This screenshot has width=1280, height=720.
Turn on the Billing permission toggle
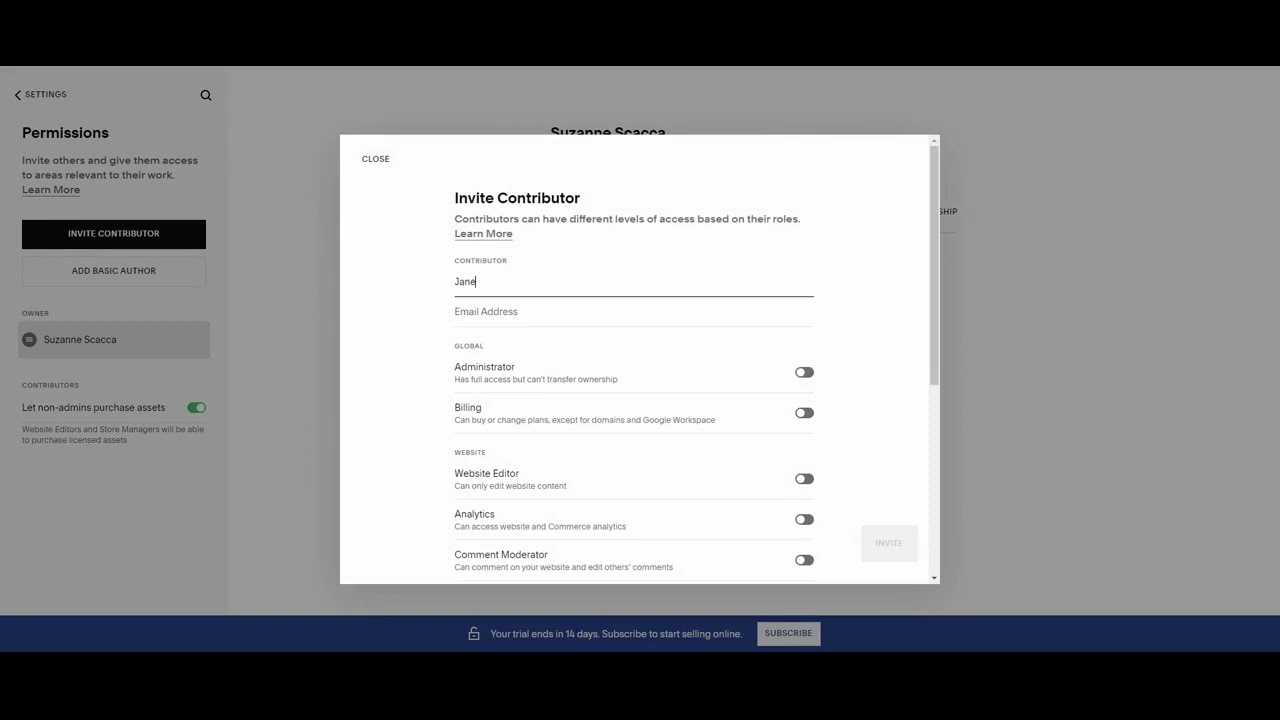click(x=804, y=413)
